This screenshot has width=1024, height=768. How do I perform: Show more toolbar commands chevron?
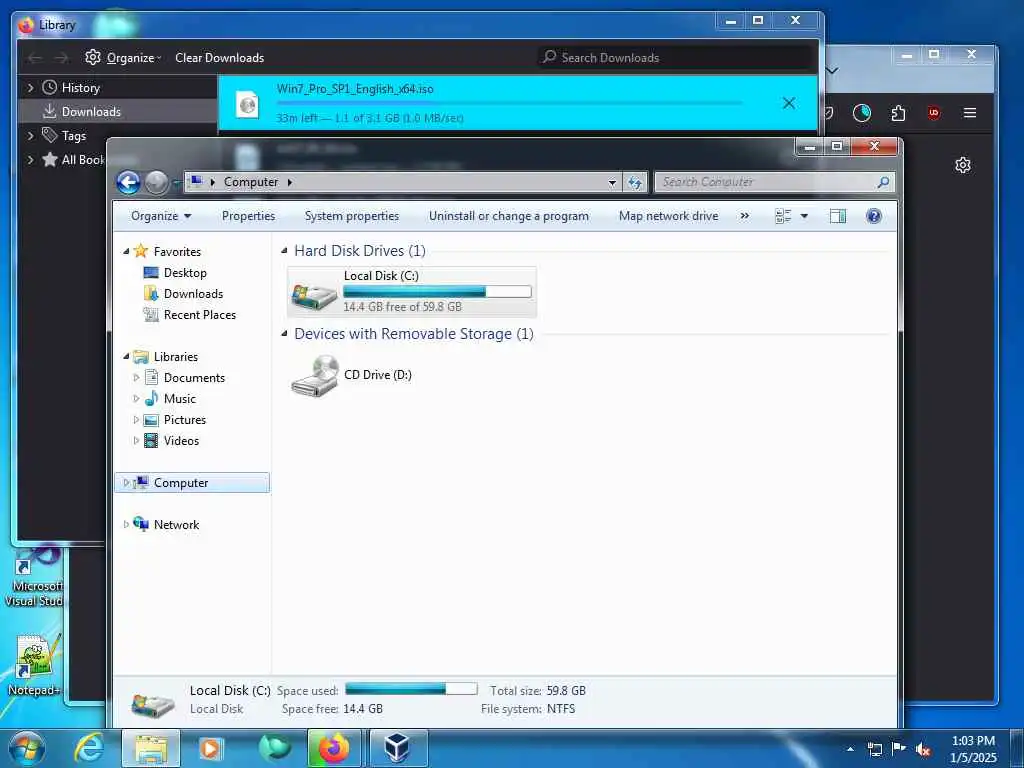pyautogui.click(x=744, y=216)
